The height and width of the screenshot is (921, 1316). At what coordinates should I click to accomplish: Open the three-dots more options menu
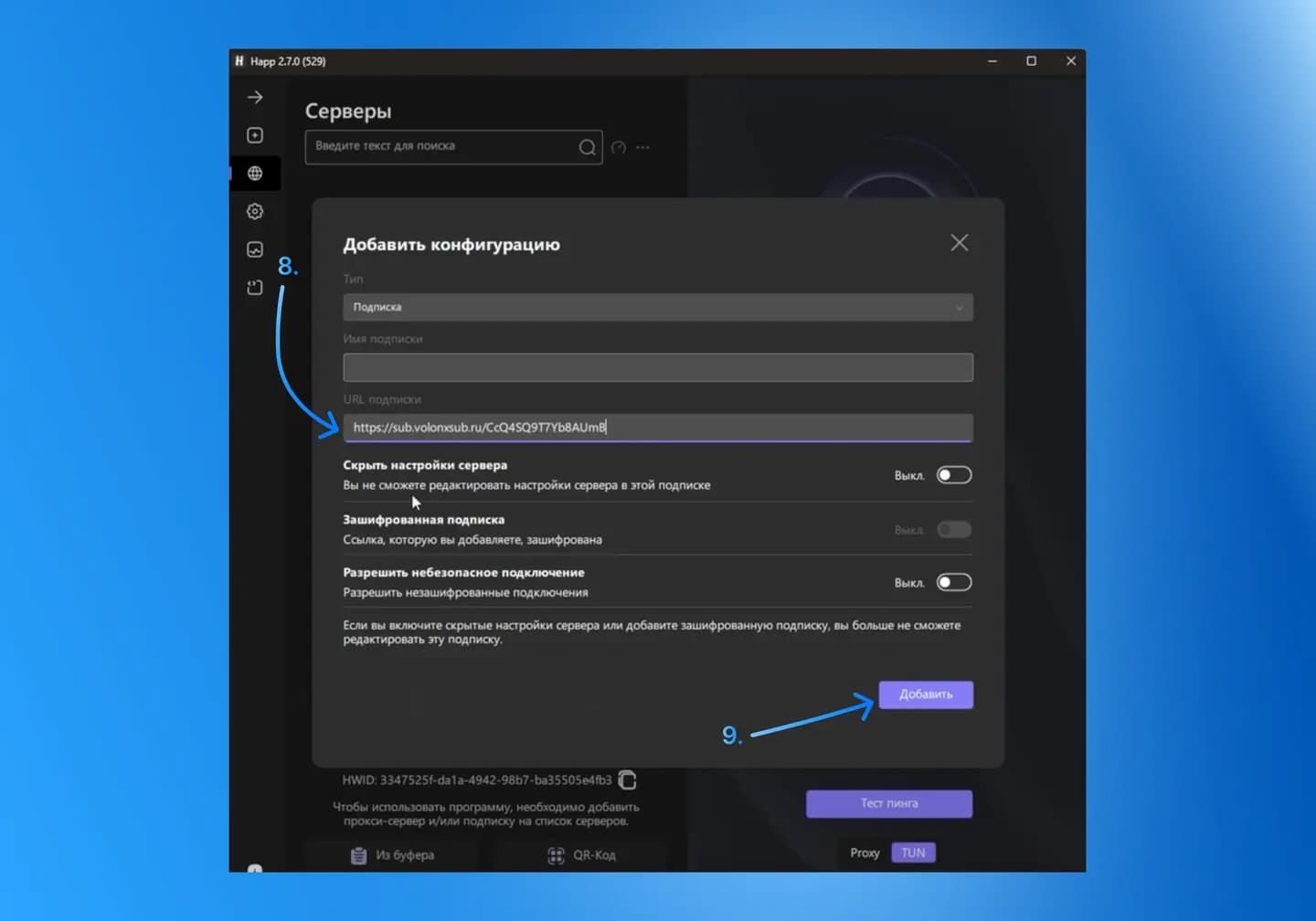click(643, 147)
